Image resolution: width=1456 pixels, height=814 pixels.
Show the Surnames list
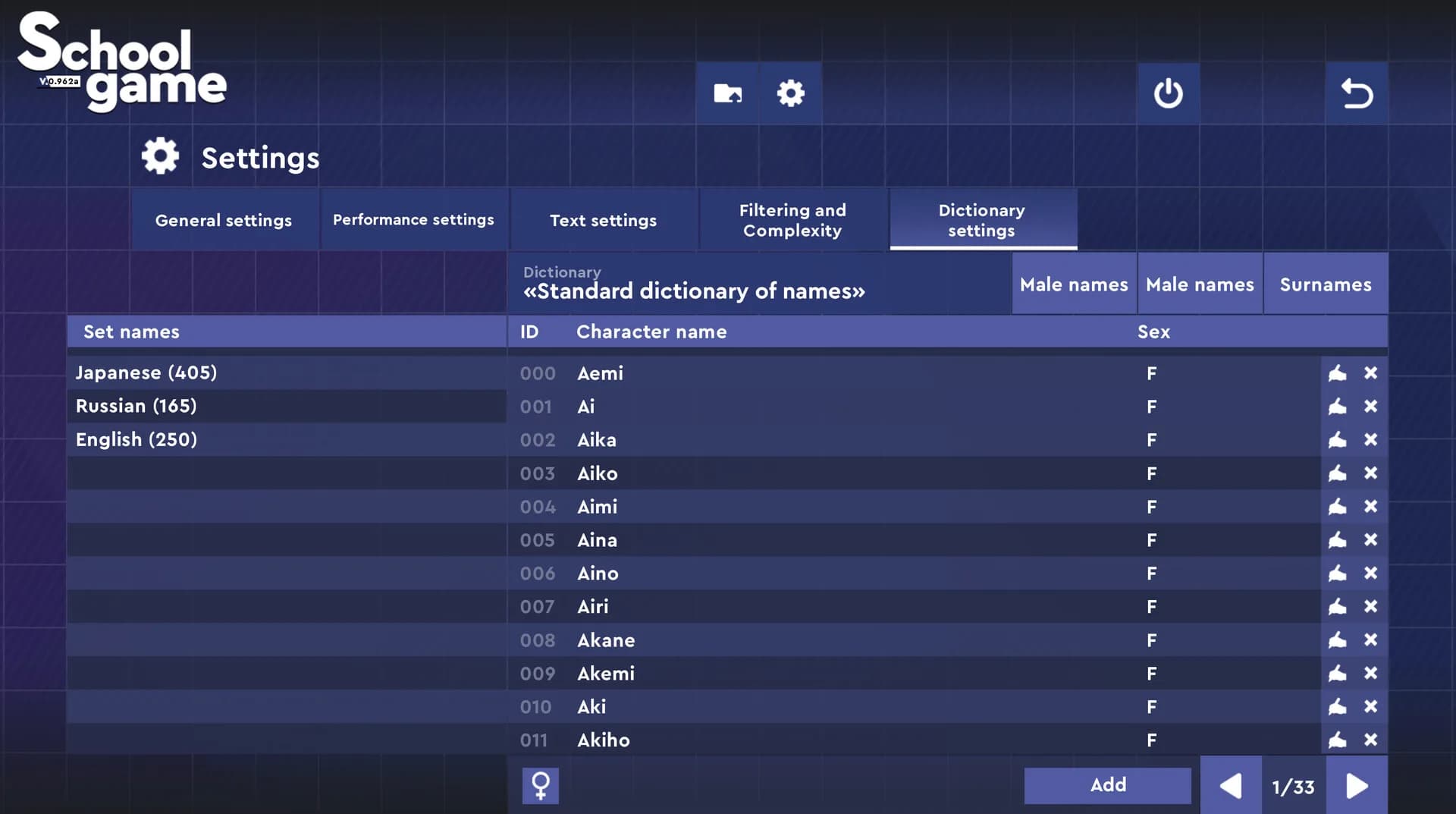[x=1326, y=284]
